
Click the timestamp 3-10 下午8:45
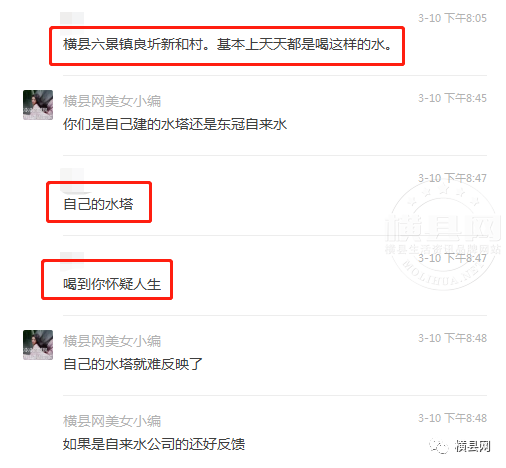click(x=452, y=98)
